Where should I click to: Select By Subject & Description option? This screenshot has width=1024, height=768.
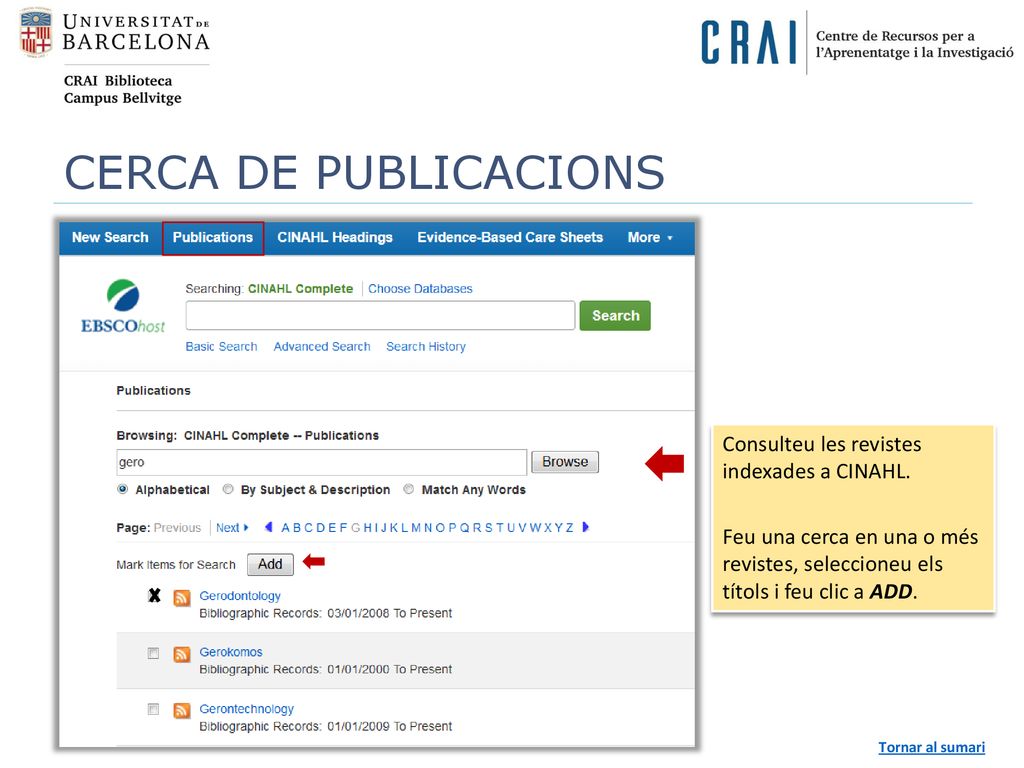click(228, 489)
